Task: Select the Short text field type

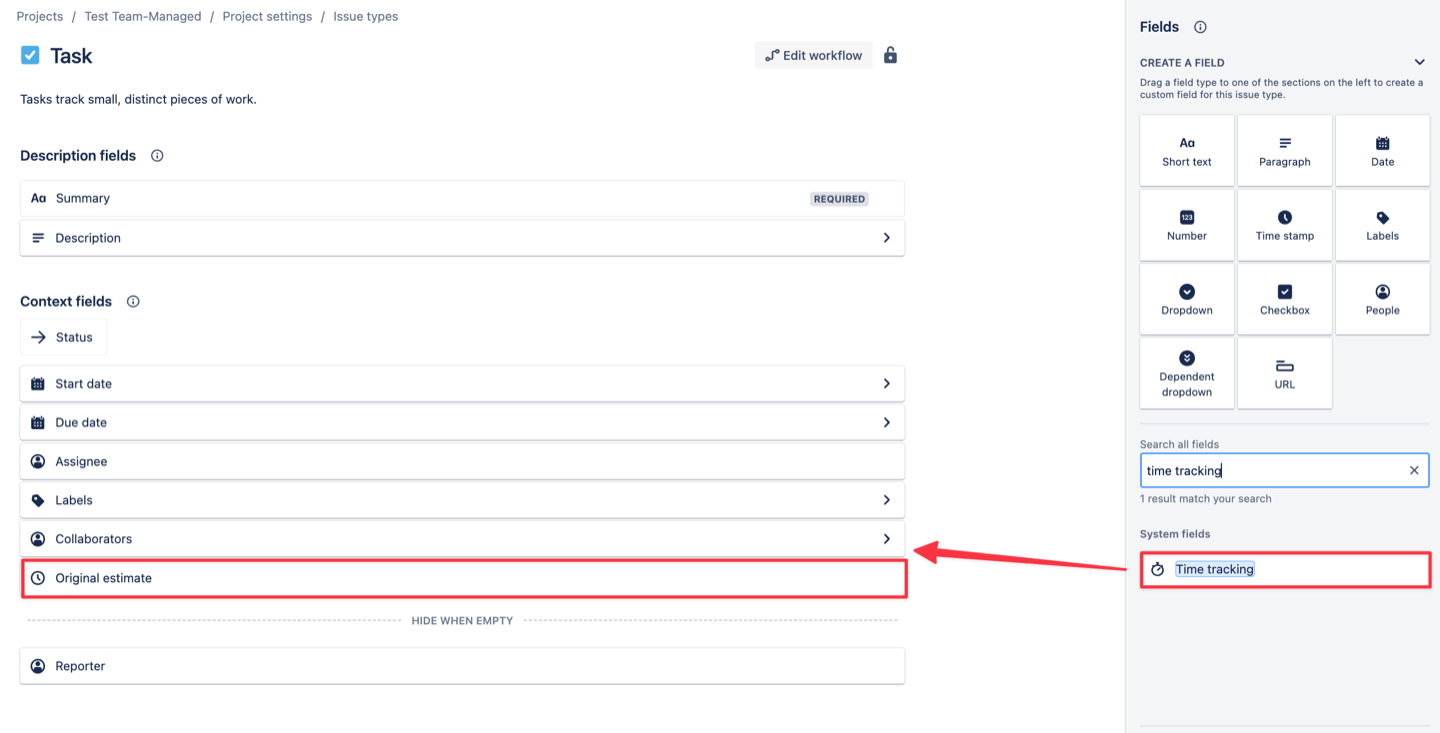Action: (1186, 149)
